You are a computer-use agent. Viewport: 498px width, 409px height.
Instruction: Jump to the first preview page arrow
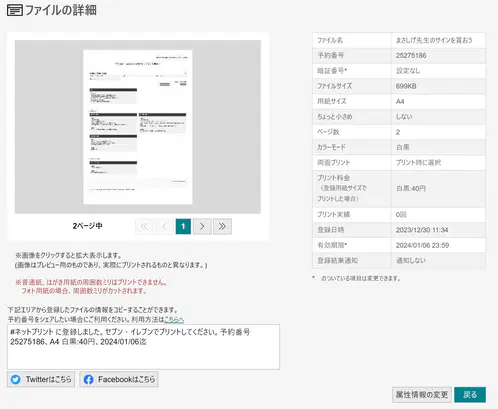[144, 226]
